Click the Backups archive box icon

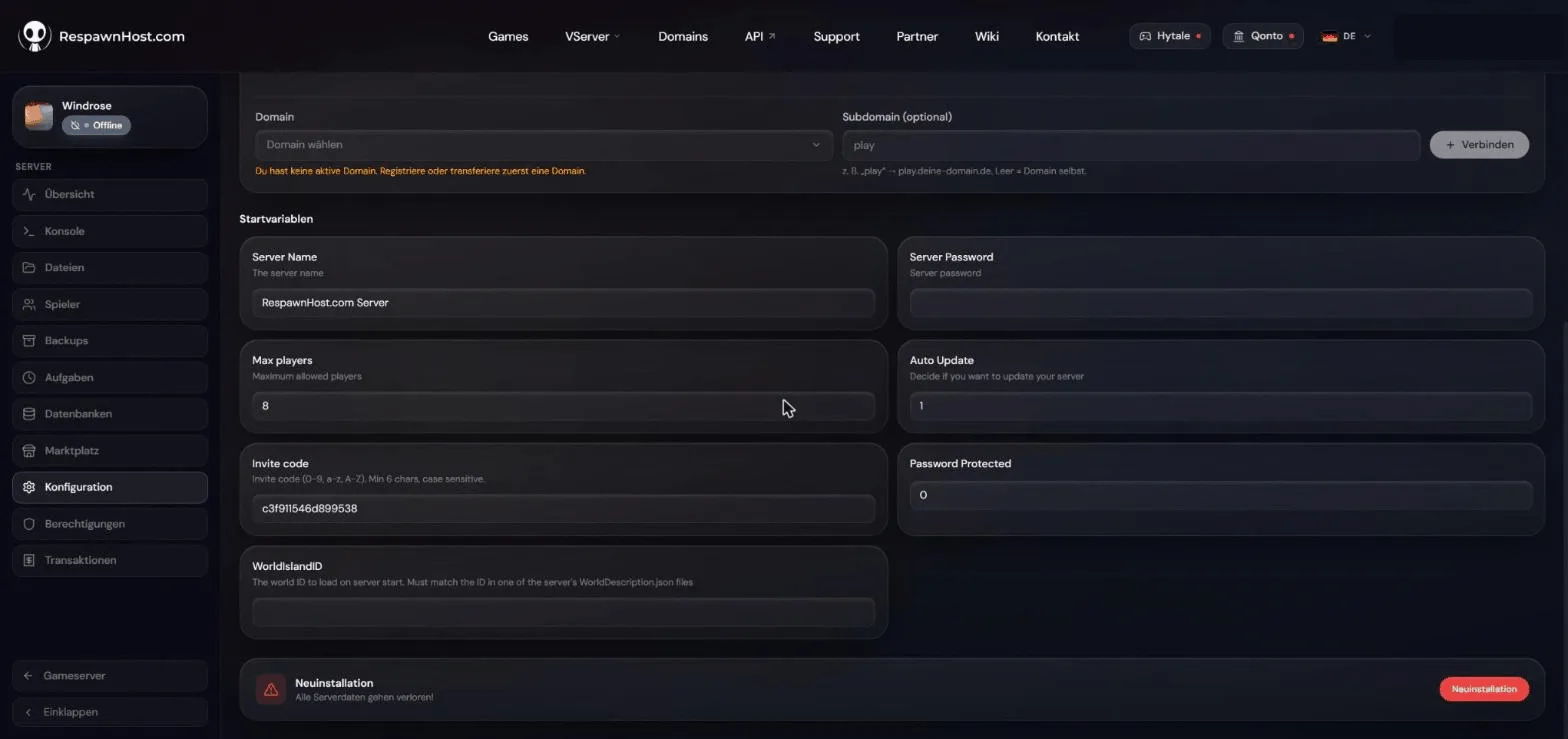point(29,341)
